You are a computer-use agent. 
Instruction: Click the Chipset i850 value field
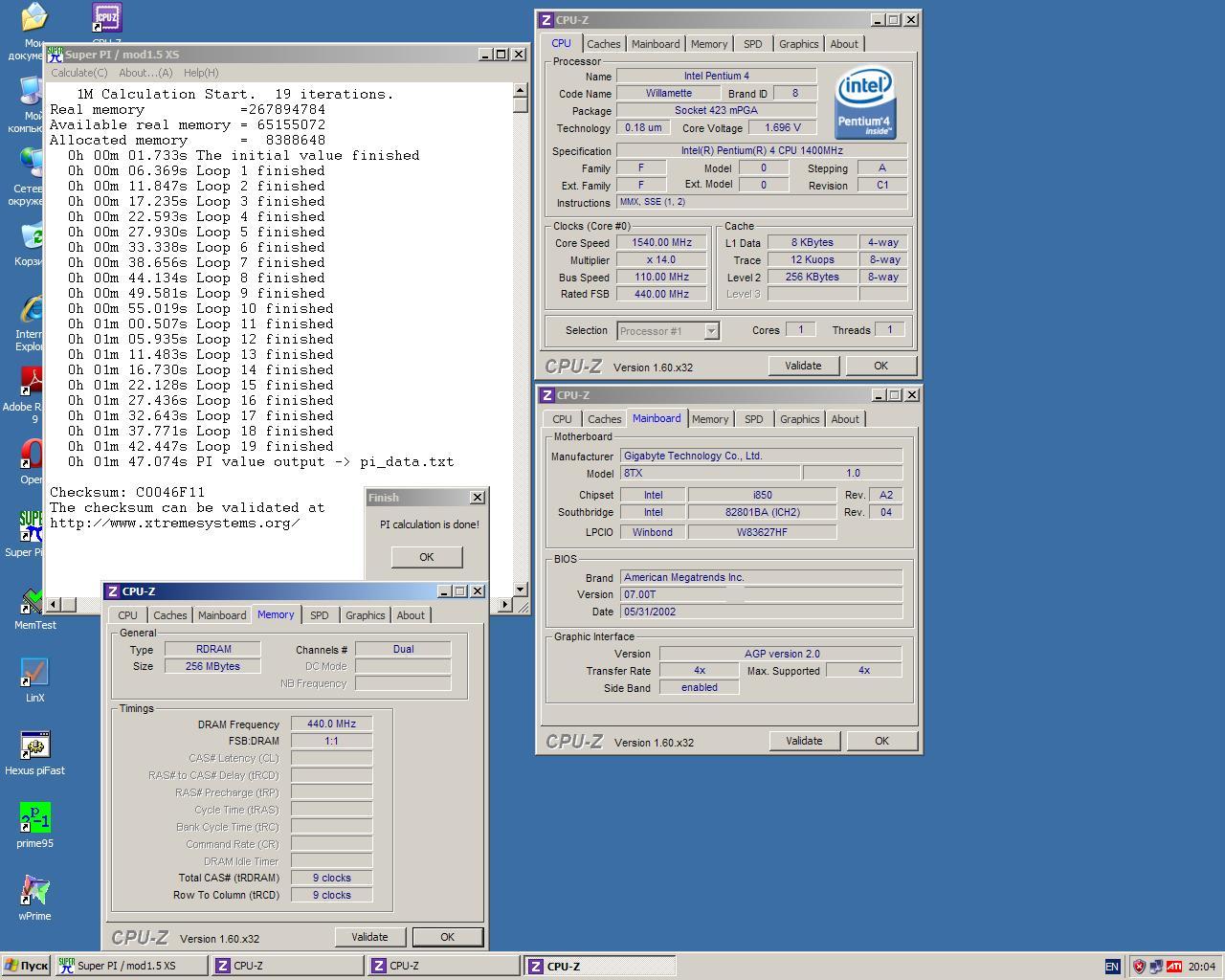[x=762, y=495]
